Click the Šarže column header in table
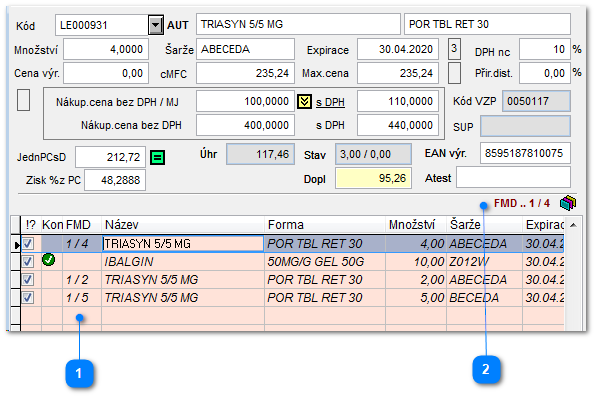This screenshot has width=596, height=399. [484, 225]
